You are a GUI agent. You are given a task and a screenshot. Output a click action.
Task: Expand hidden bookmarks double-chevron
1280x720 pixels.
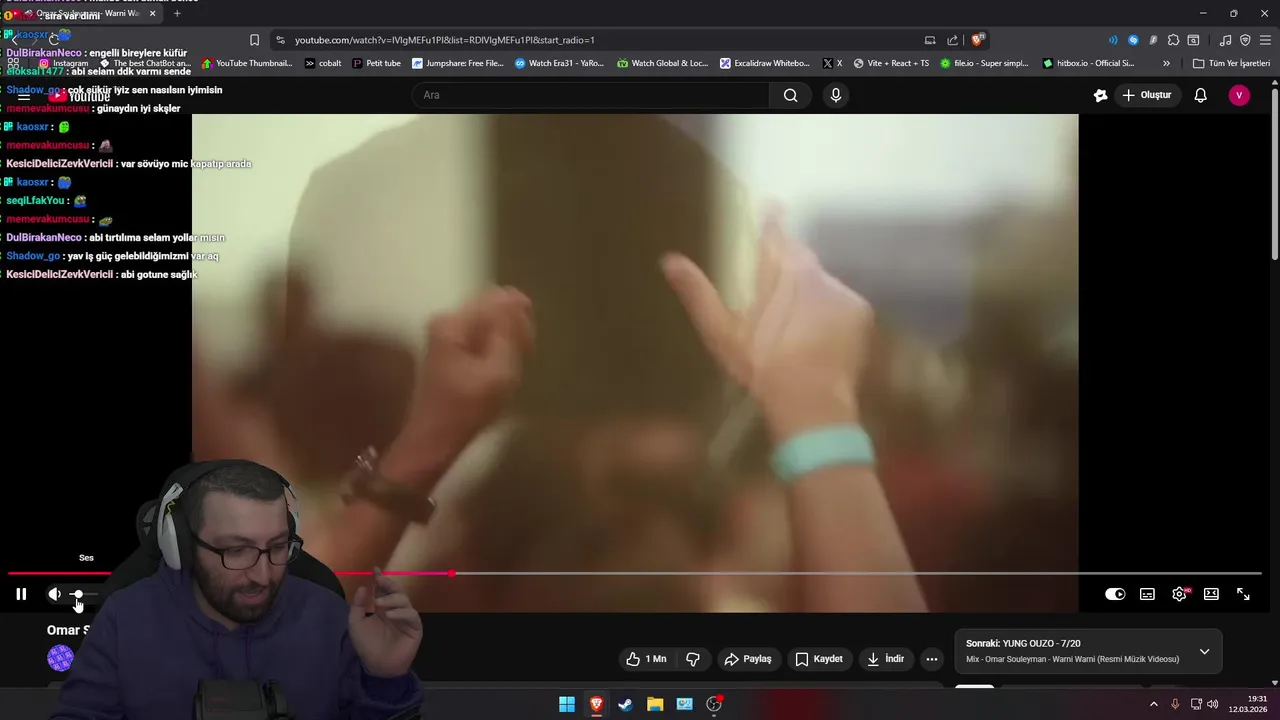coord(1166,63)
